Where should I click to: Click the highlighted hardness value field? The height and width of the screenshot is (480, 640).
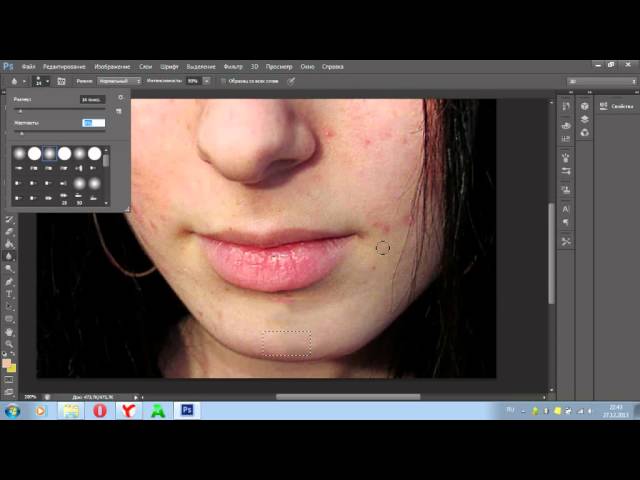(93, 122)
